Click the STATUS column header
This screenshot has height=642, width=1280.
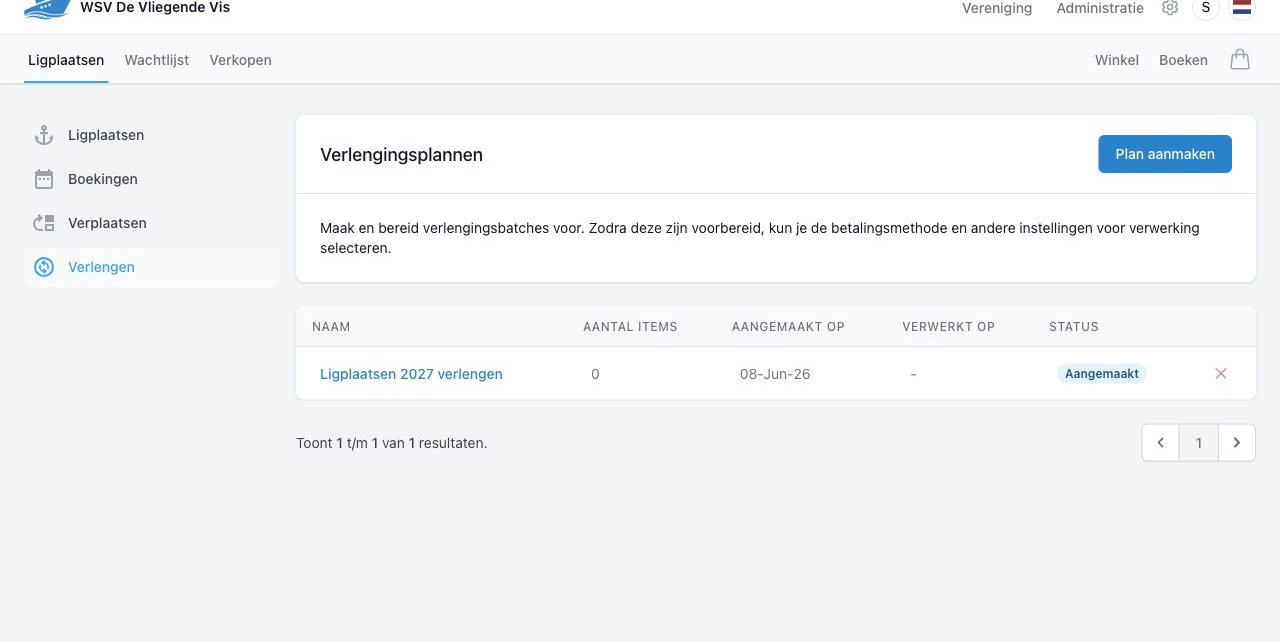coord(1074,327)
